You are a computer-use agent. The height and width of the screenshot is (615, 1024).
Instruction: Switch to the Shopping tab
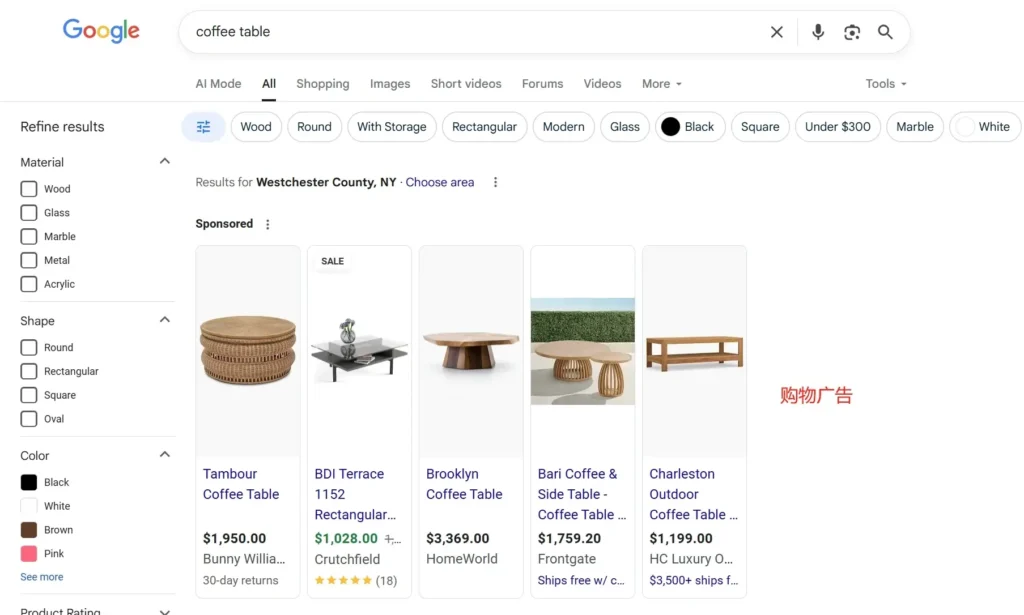coord(322,84)
